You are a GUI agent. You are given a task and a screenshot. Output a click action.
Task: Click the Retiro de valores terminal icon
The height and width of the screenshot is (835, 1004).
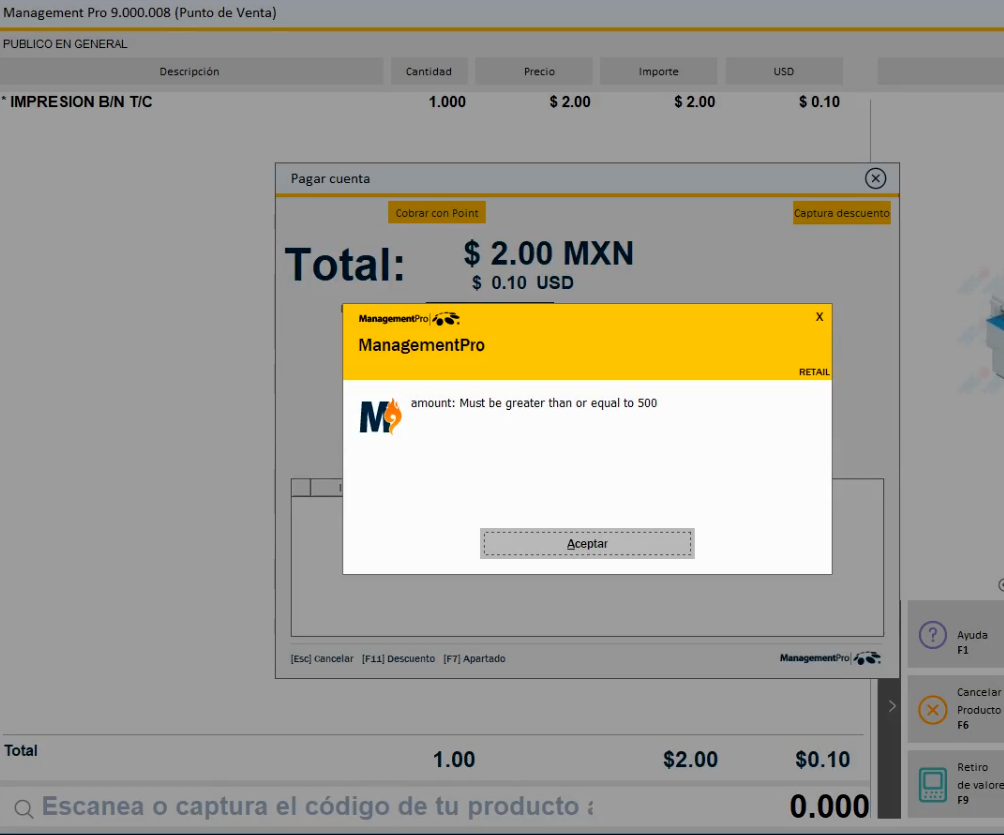click(932, 784)
